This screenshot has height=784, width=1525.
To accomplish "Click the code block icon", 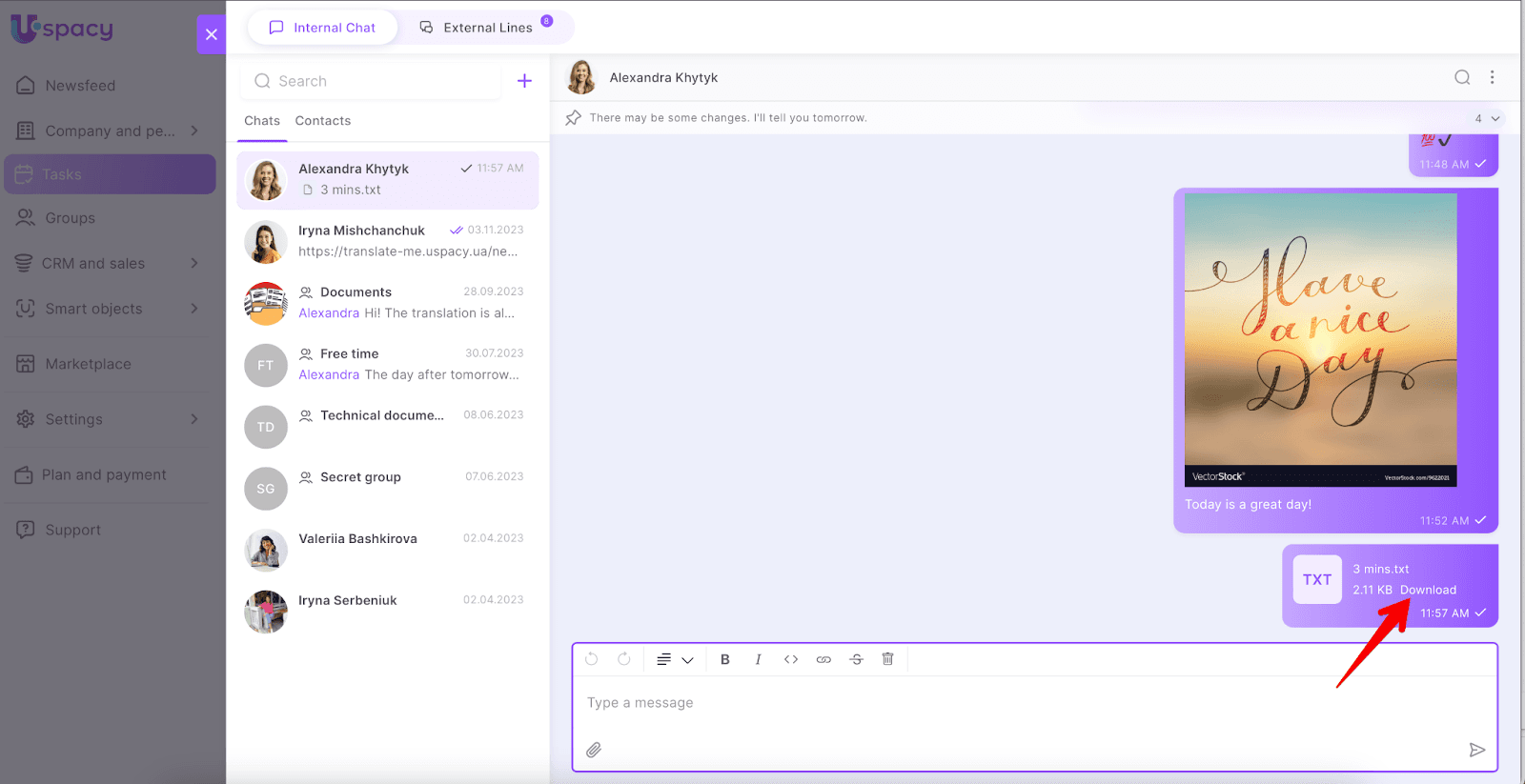I will coord(791,659).
